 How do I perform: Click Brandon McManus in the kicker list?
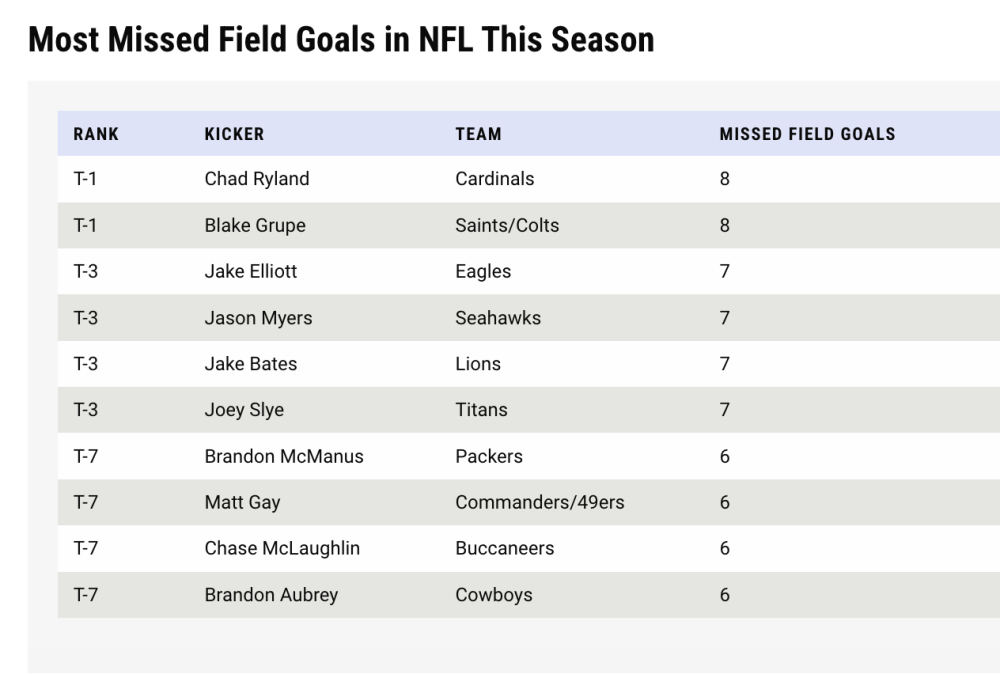click(x=284, y=457)
